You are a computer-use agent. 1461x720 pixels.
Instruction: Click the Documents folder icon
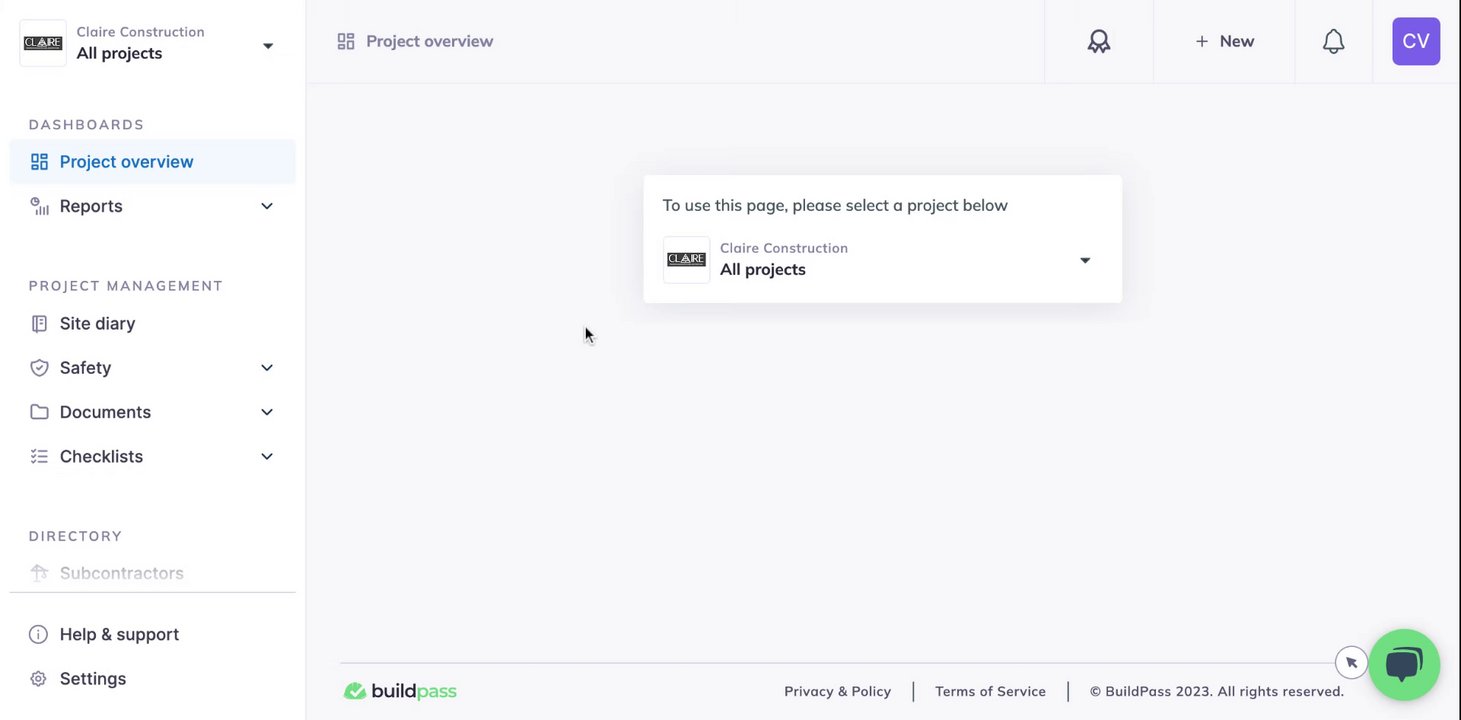39,412
